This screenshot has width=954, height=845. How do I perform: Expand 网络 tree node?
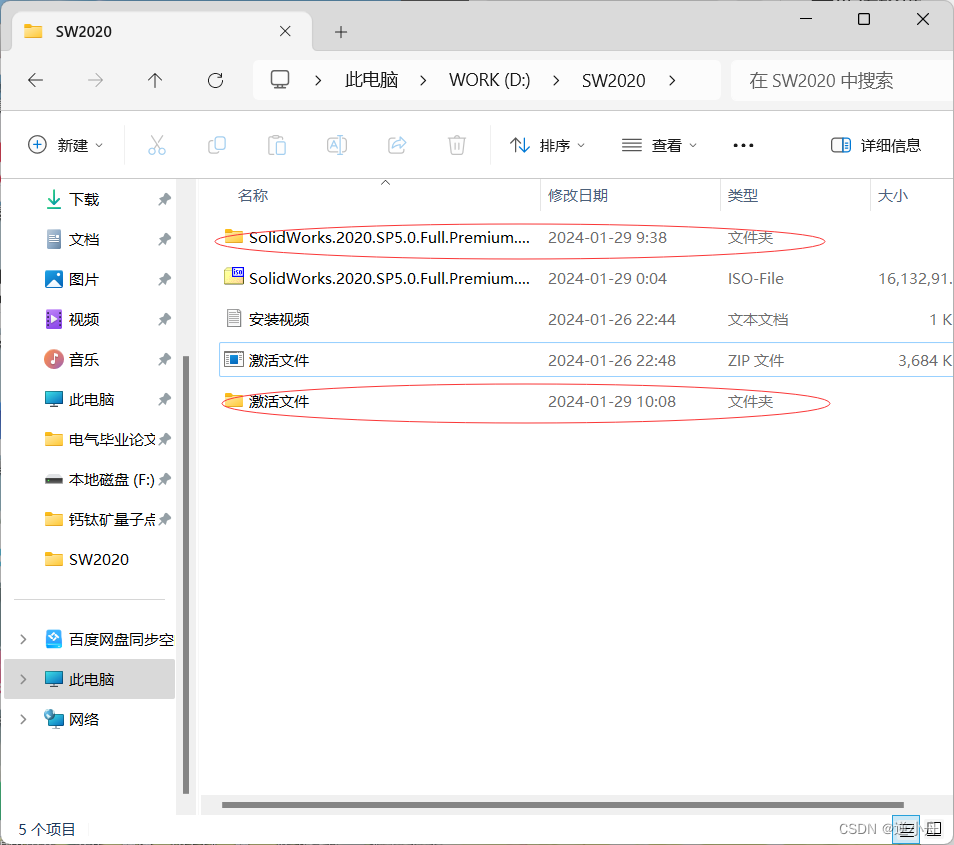(x=23, y=720)
